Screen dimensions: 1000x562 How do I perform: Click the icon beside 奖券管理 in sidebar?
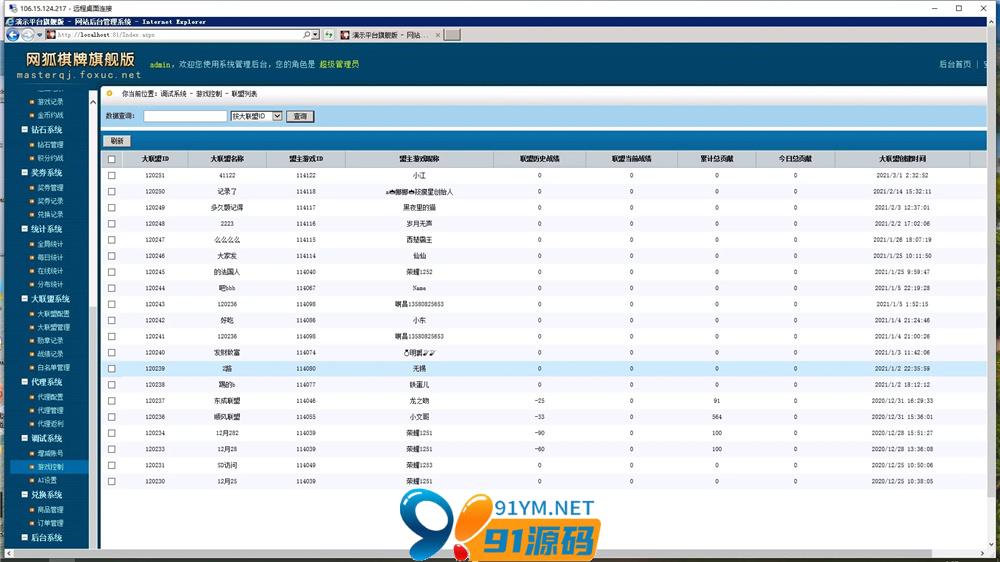tap(32, 188)
